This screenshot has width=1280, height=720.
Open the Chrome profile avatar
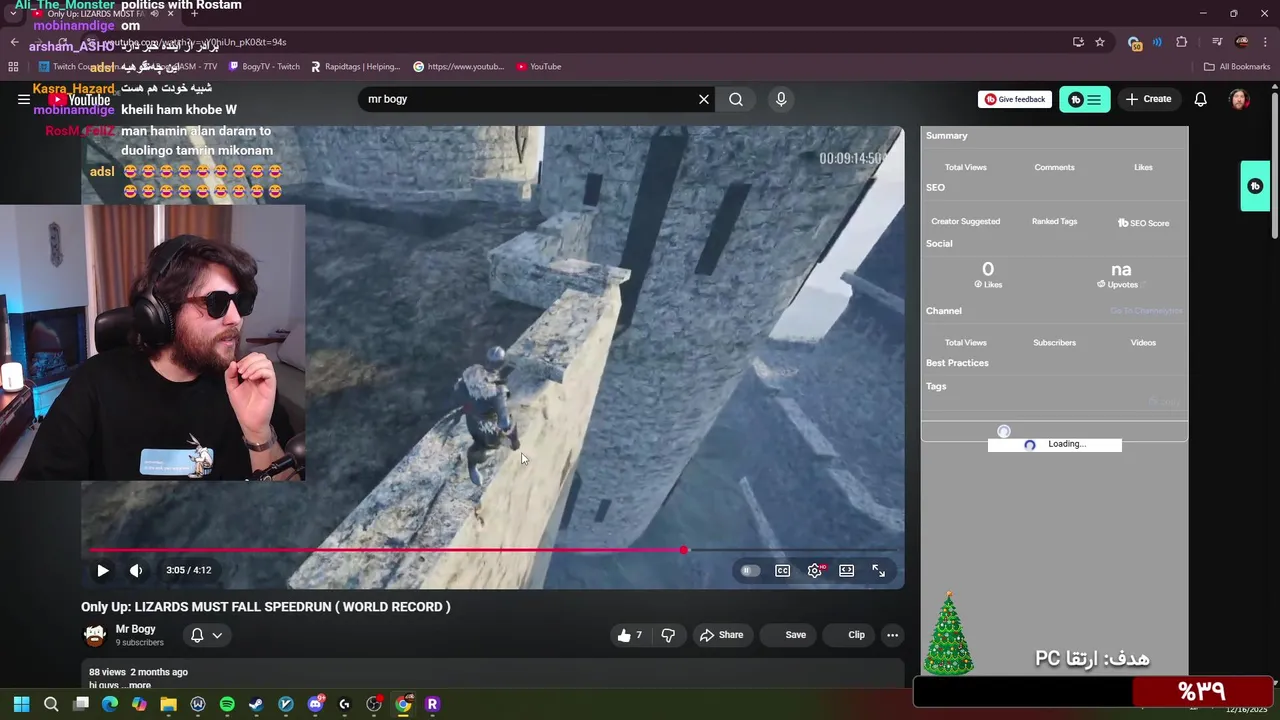1242,42
